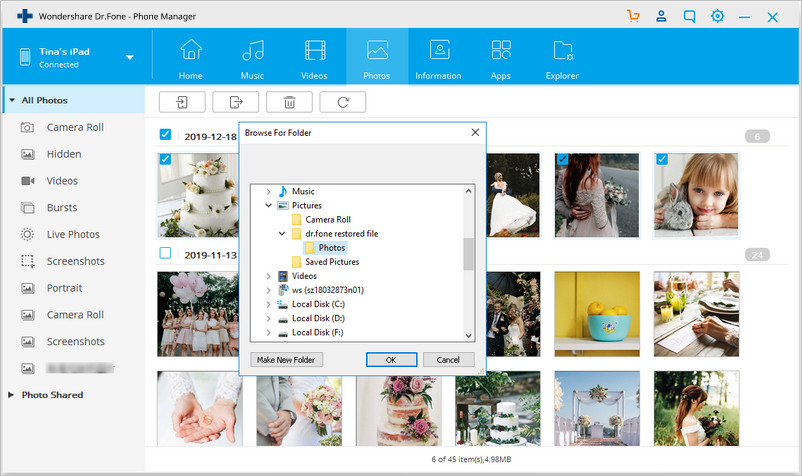Click the export photos toolbar icon

[235, 101]
